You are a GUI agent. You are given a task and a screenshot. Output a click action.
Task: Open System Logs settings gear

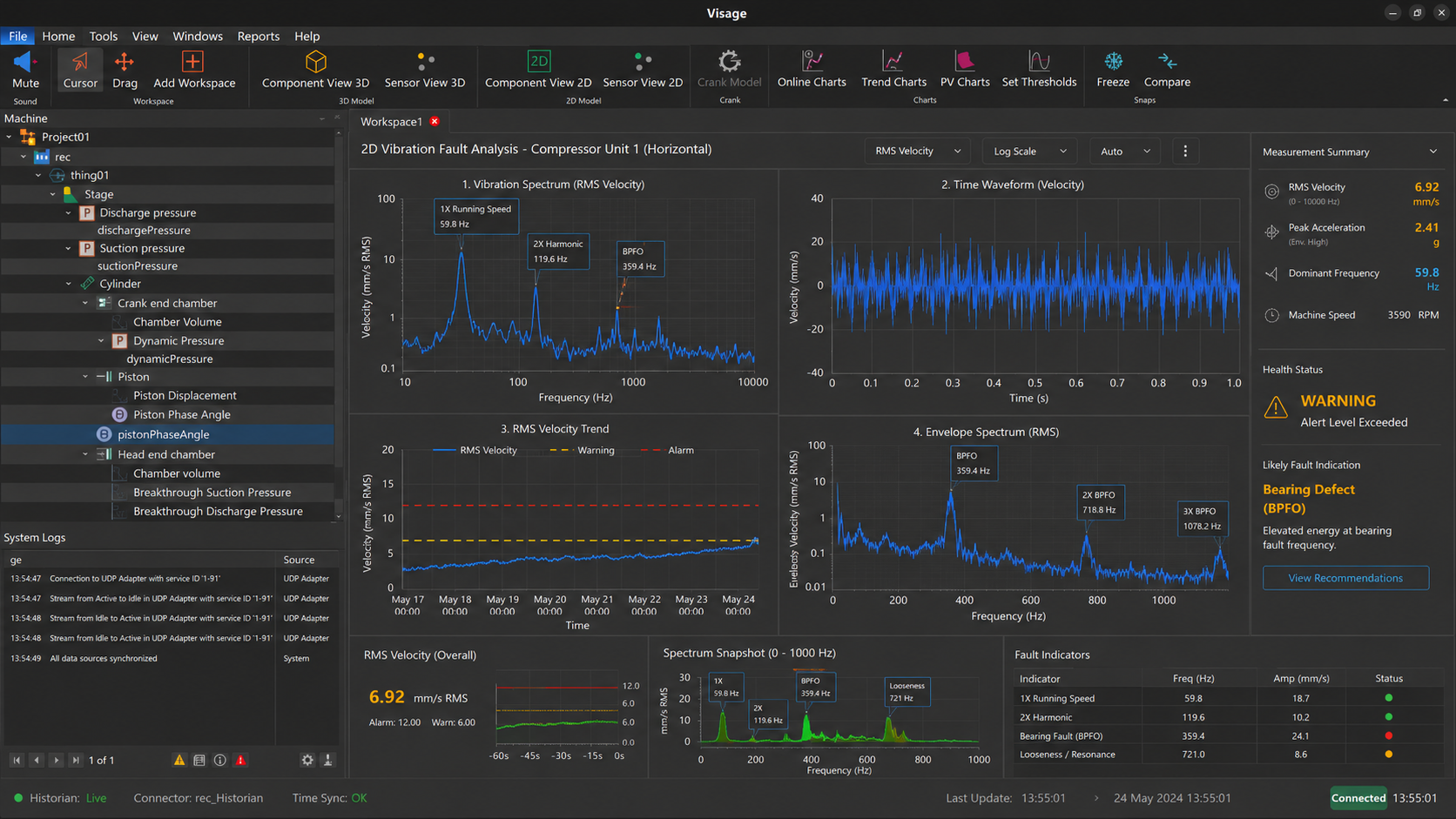pyautogui.click(x=307, y=760)
